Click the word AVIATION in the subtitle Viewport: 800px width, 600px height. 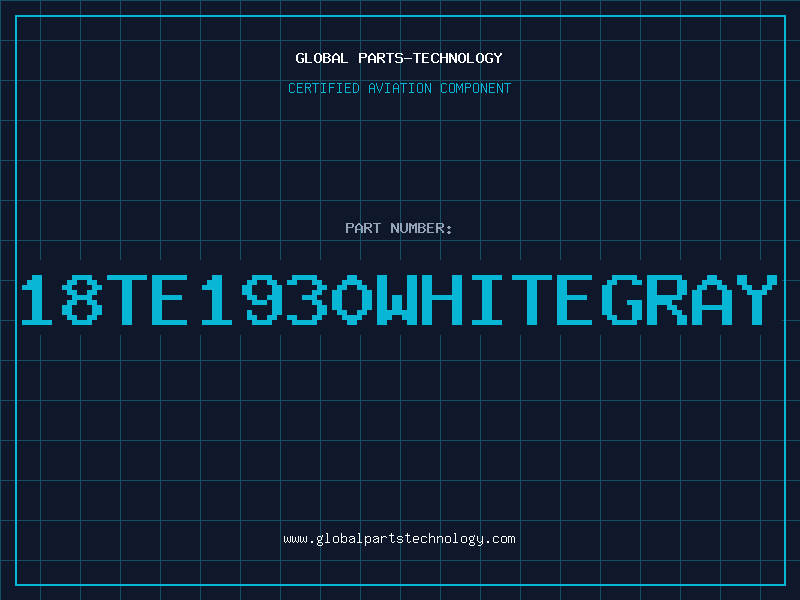[x=400, y=88]
